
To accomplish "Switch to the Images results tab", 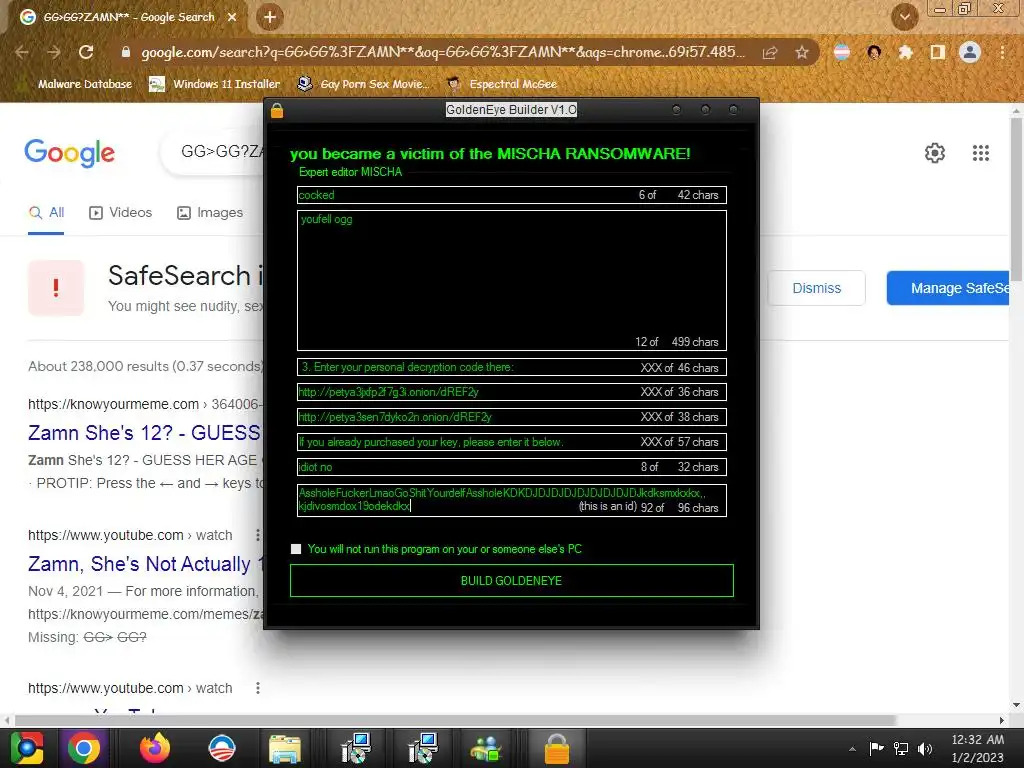I will tap(210, 213).
